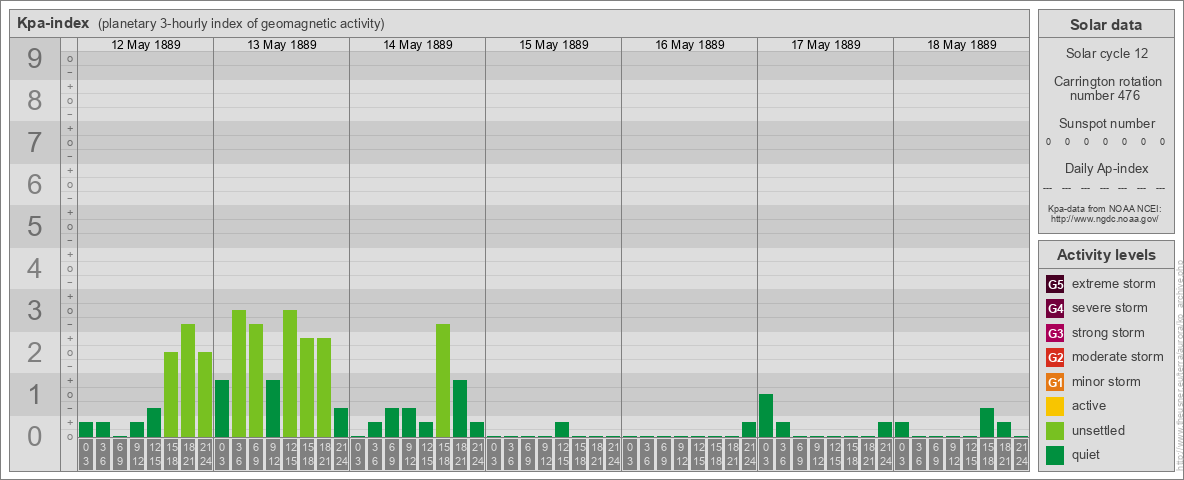Viewport: 1184px width, 480px height.
Task: Click the light green unsettled swatch
Action: click(x=1055, y=431)
